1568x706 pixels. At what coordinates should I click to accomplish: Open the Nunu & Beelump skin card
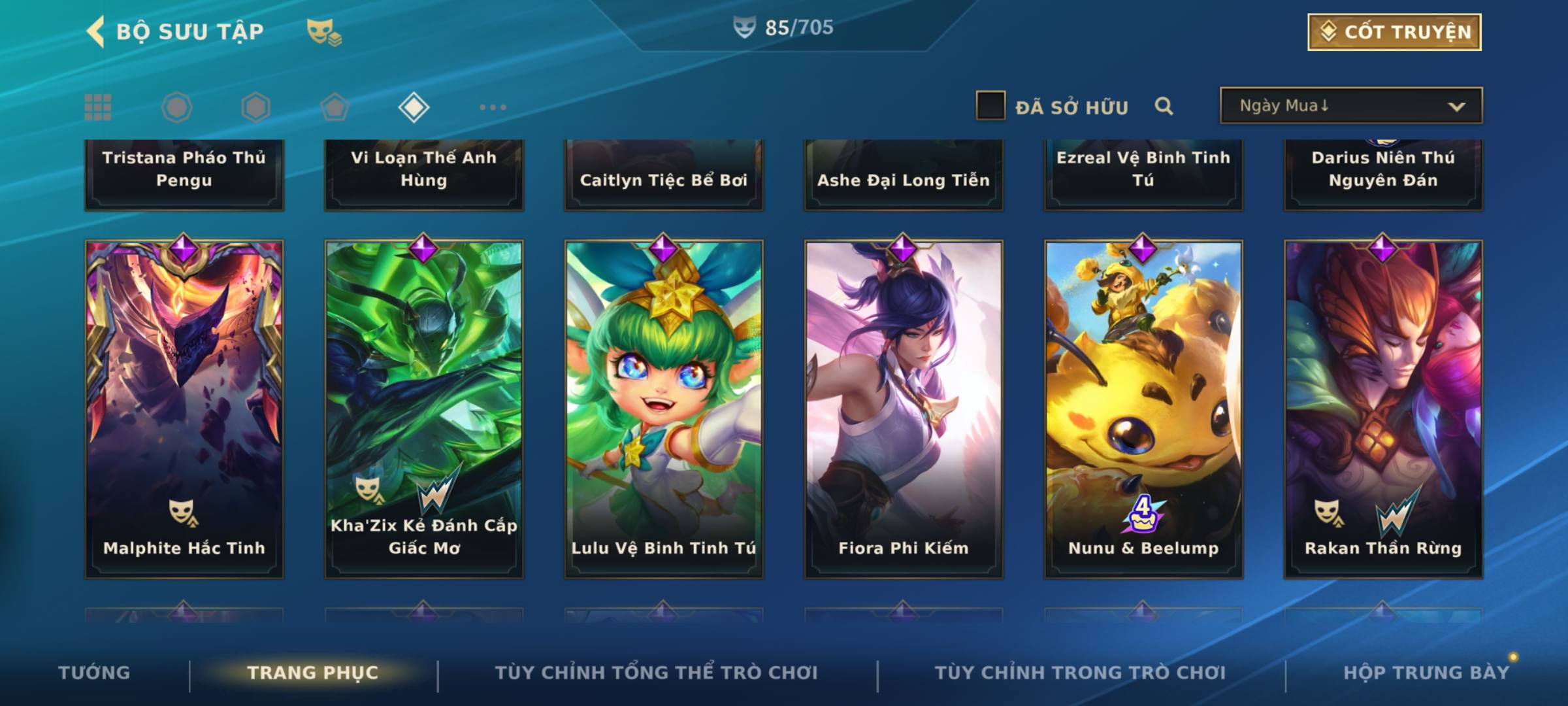[x=1143, y=409]
